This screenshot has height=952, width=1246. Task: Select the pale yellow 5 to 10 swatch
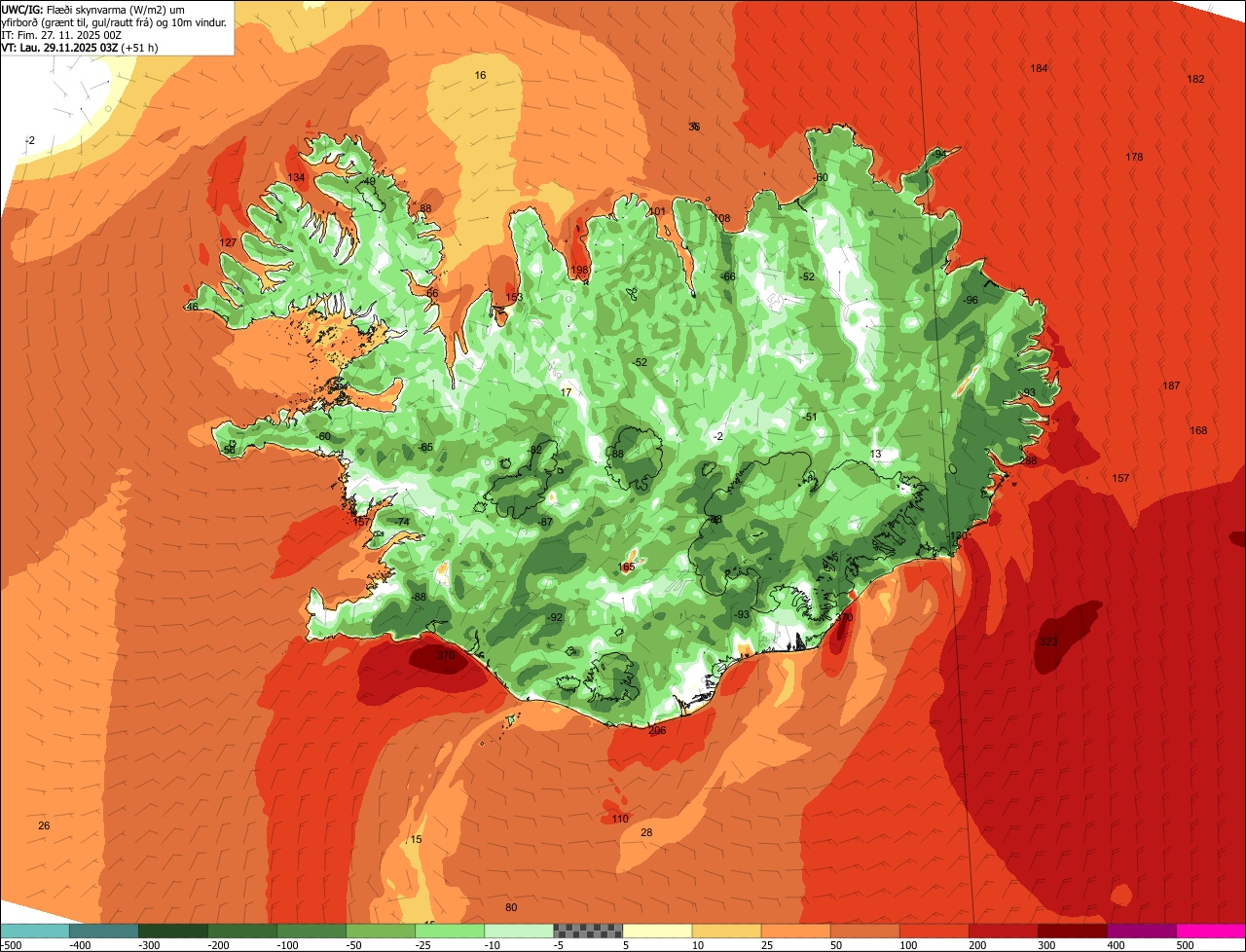[656, 931]
